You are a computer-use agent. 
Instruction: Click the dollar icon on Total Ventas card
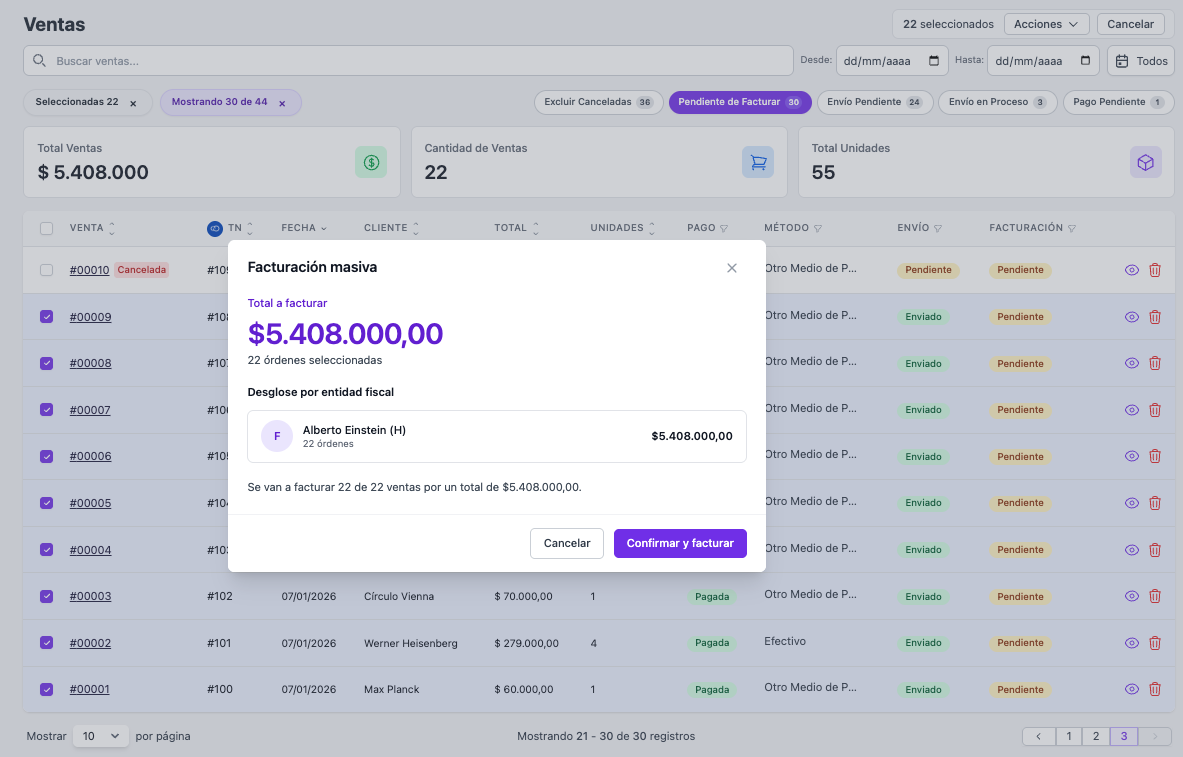[x=371, y=160]
